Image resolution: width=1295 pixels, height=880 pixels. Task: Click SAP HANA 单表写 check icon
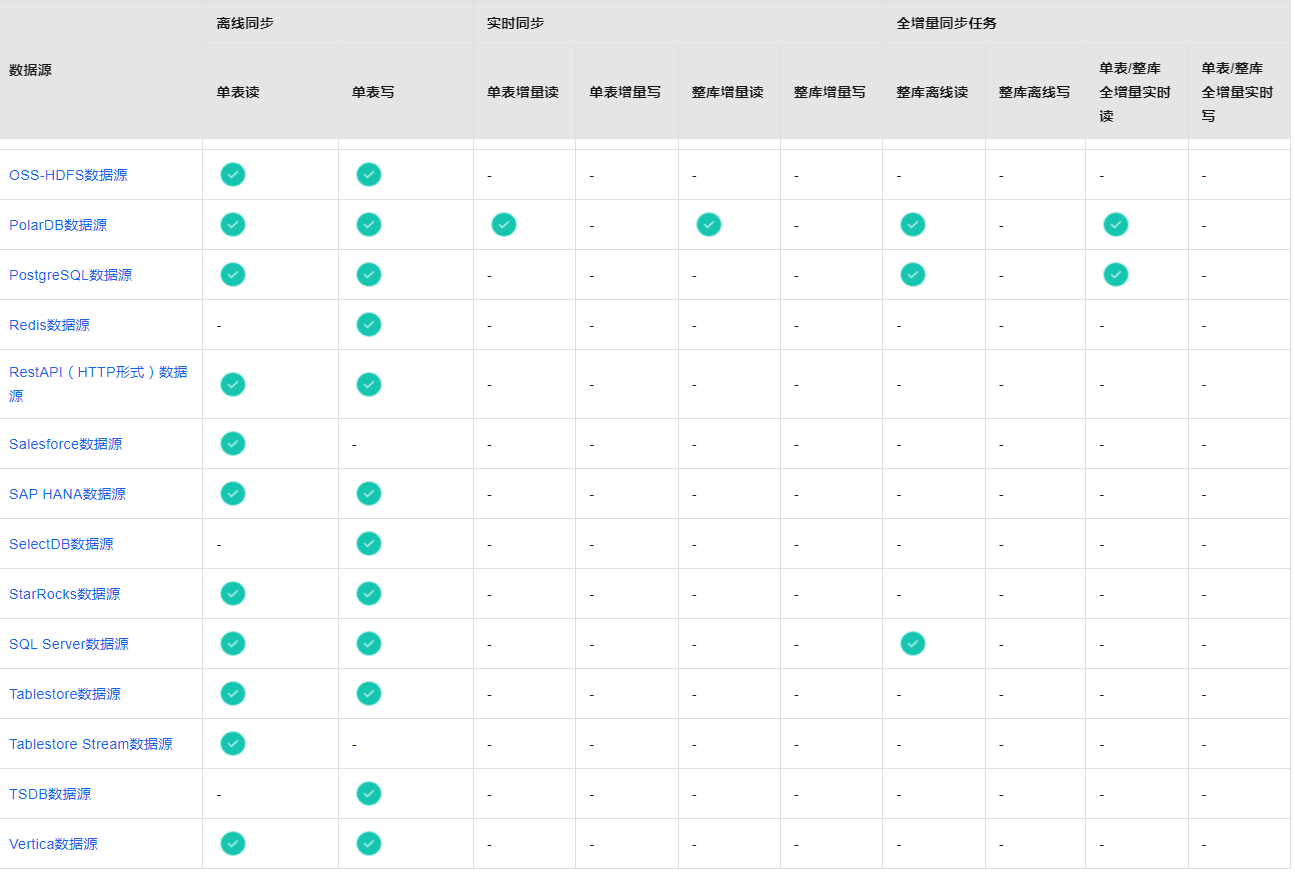tap(369, 493)
